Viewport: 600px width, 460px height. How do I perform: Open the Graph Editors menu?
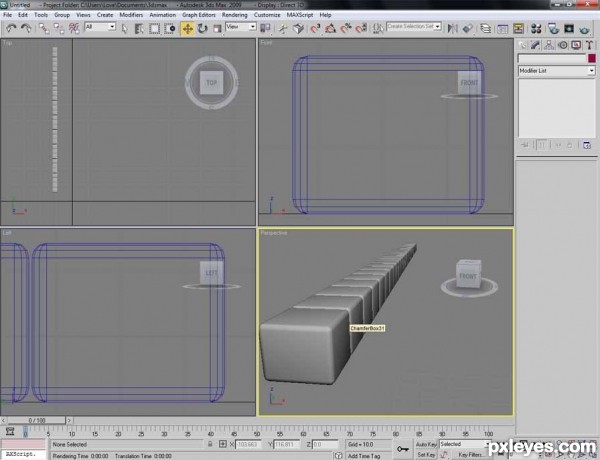(199, 15)
